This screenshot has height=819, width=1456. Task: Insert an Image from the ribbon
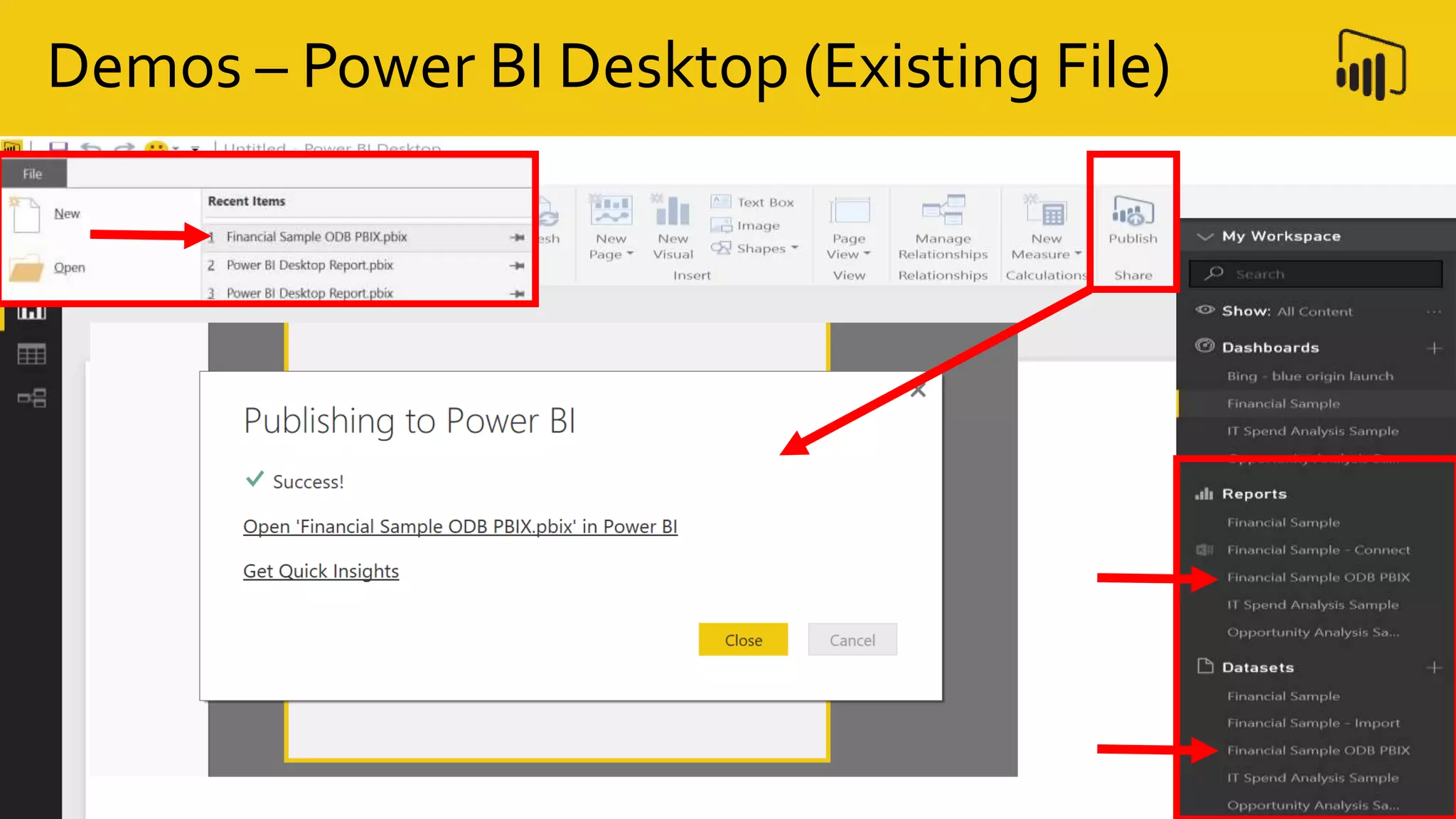coord(745,225)
